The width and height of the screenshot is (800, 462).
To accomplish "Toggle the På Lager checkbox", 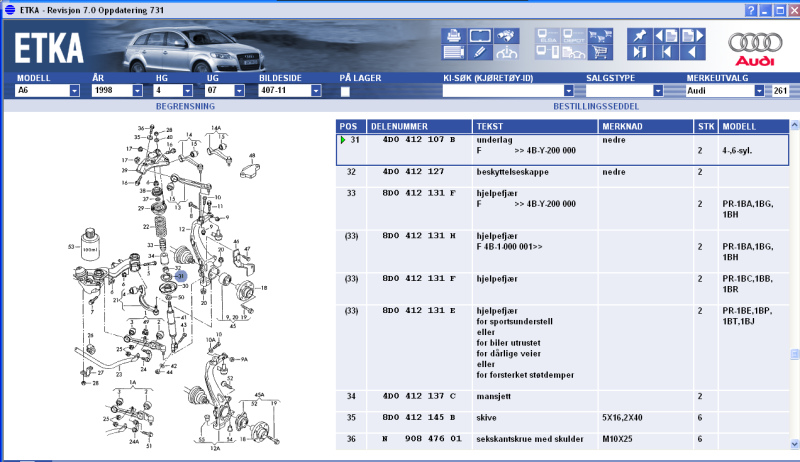I will coord(345,91).
